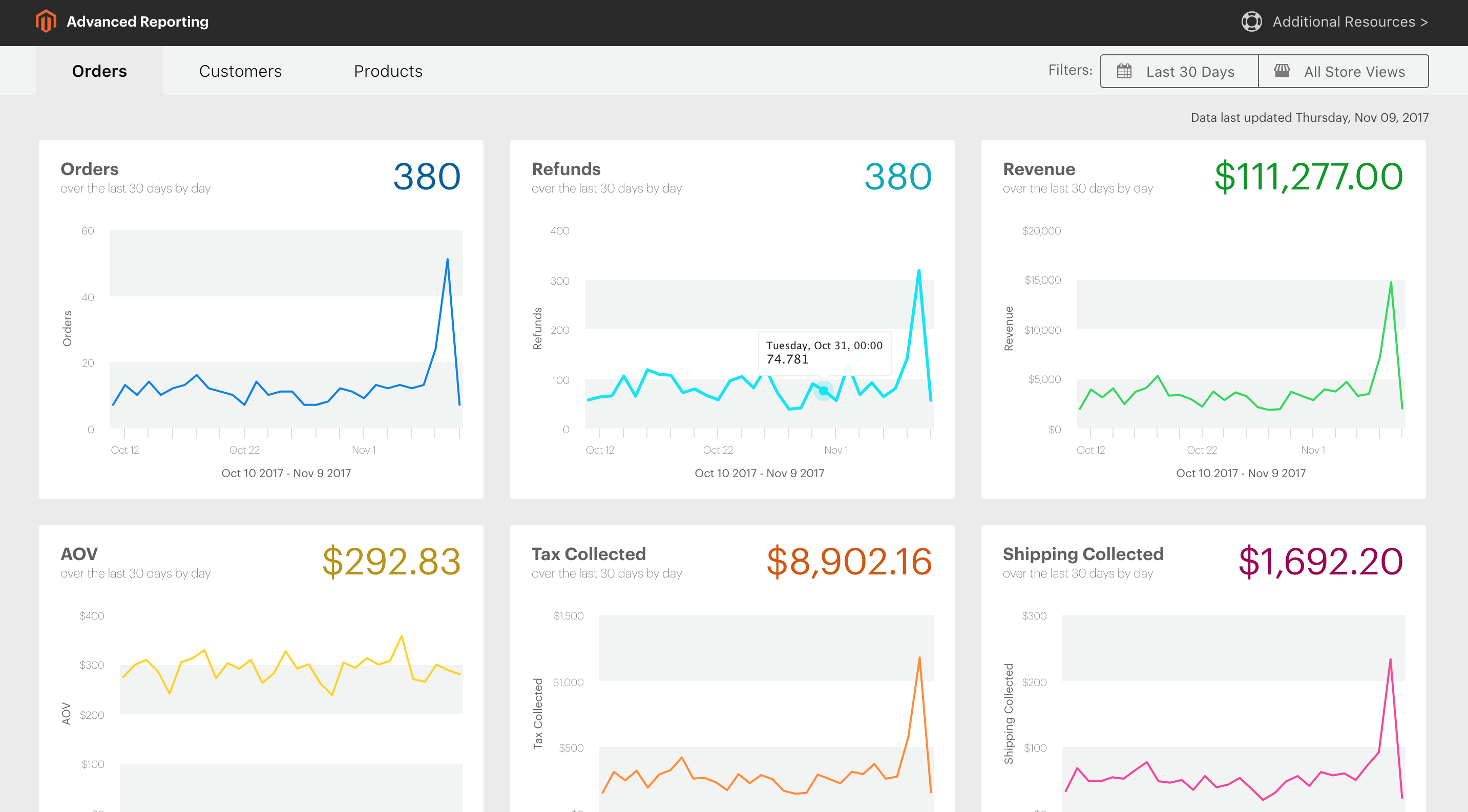This screenshot has height=812, width=1468.
Task: Click the Revenue chart green peak
Action: click(x=1391, y=283)
